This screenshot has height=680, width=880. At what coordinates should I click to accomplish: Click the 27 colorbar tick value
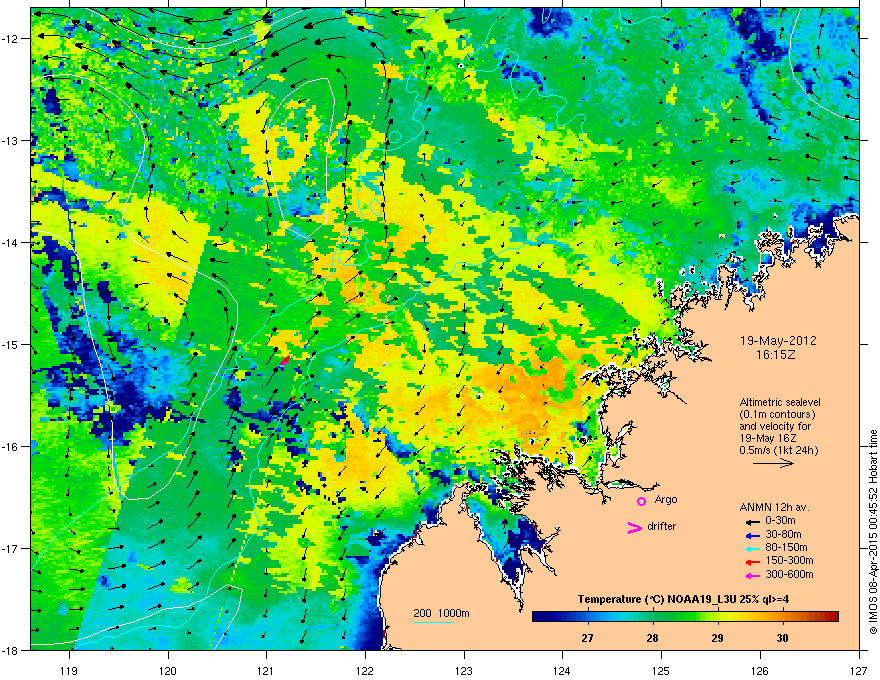pyautogui.click(x=587, y=638)
